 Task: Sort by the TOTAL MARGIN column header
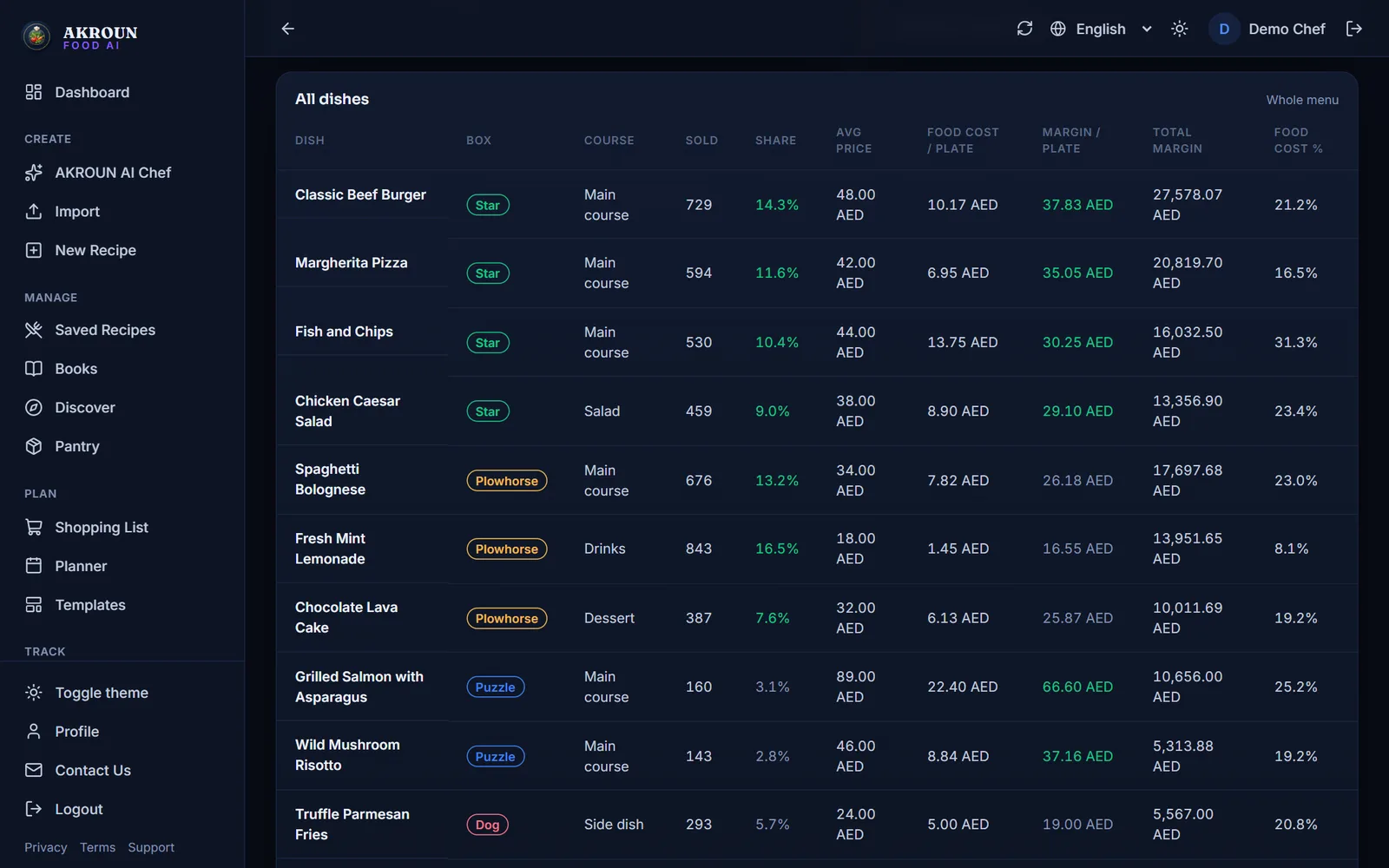1177,141
